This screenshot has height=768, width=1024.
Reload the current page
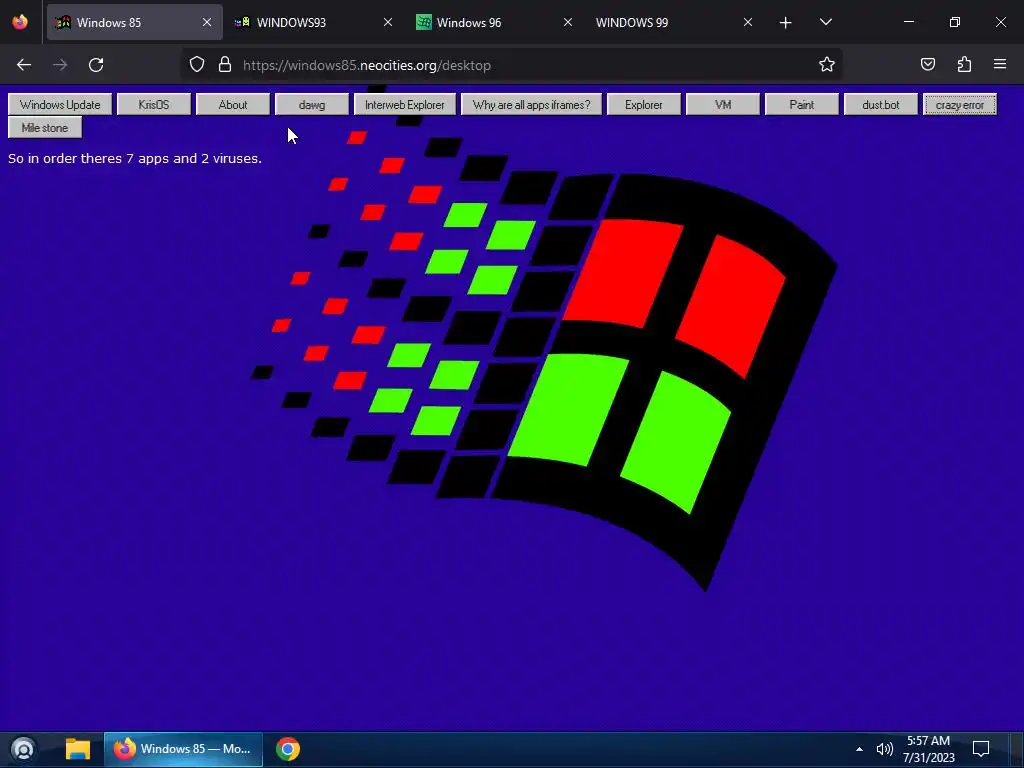coord(96,65)
